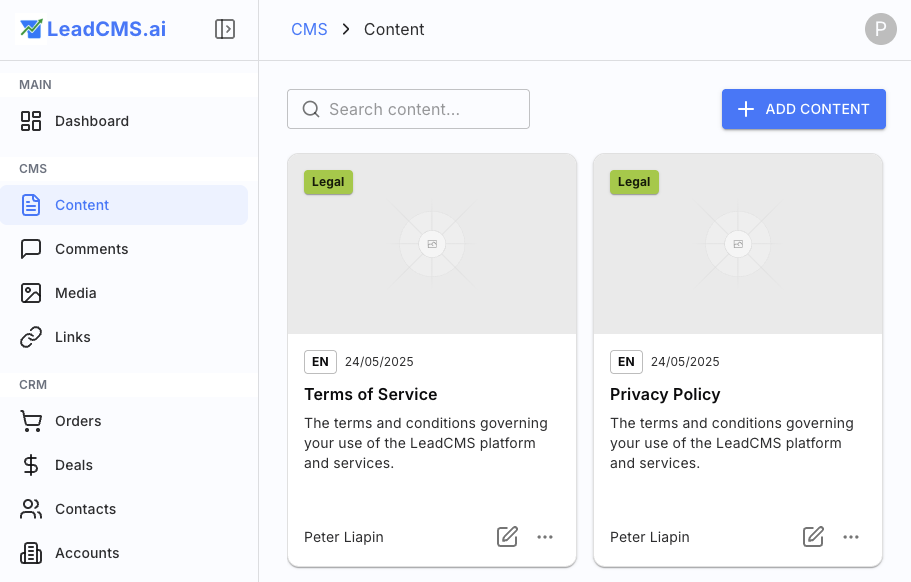This screenshot has height=582, width=911.
Task: Edit the Terms of Service entry
Action: 508,537
